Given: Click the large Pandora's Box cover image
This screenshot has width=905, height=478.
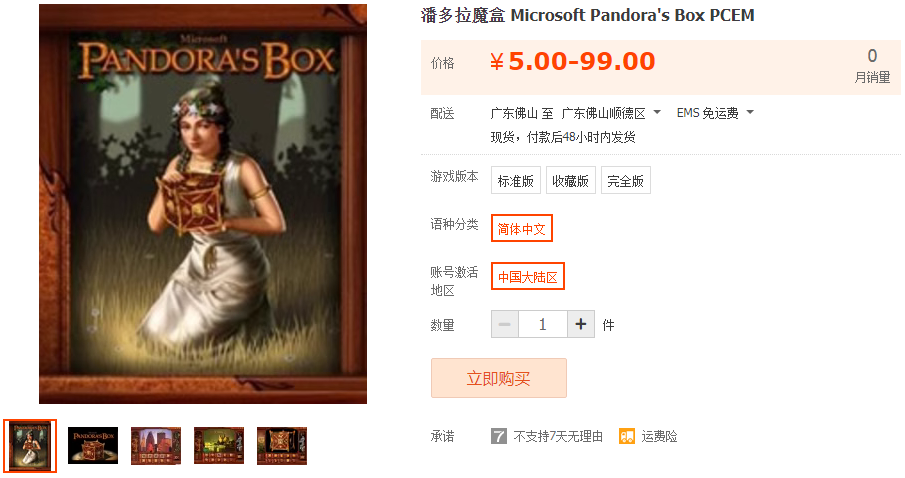Looking at the screenshot, I should [203, 204].
